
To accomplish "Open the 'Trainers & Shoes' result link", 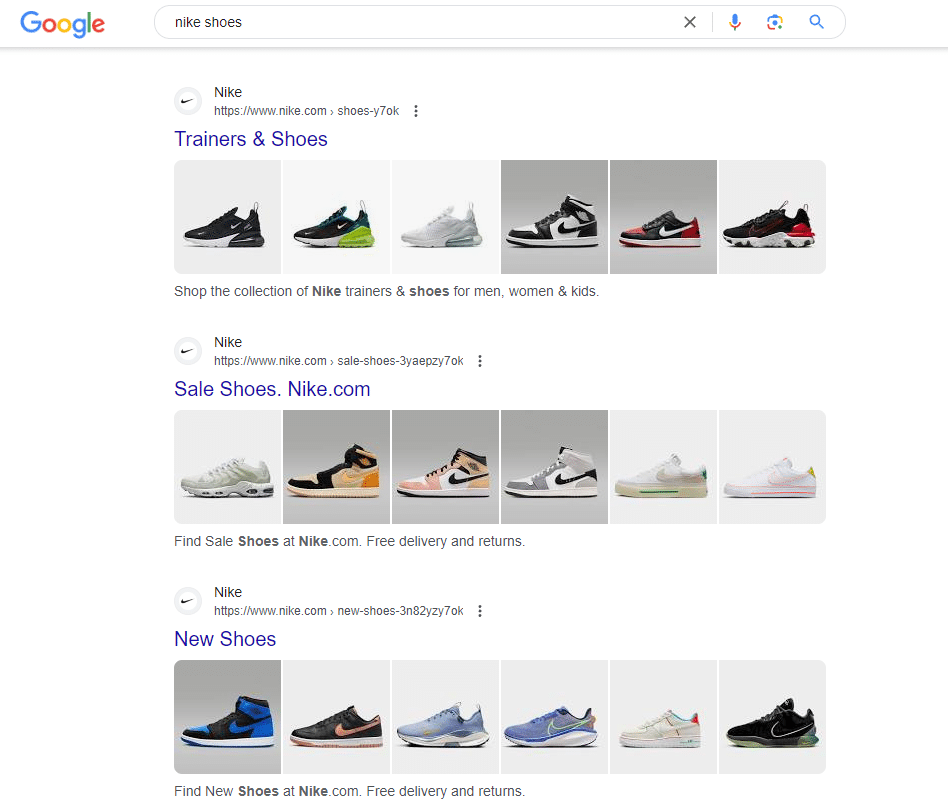I will 251,139.
